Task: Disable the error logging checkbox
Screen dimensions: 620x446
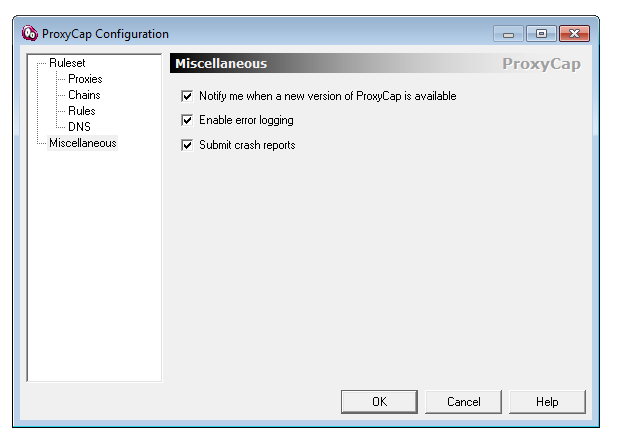Action: 187,121
